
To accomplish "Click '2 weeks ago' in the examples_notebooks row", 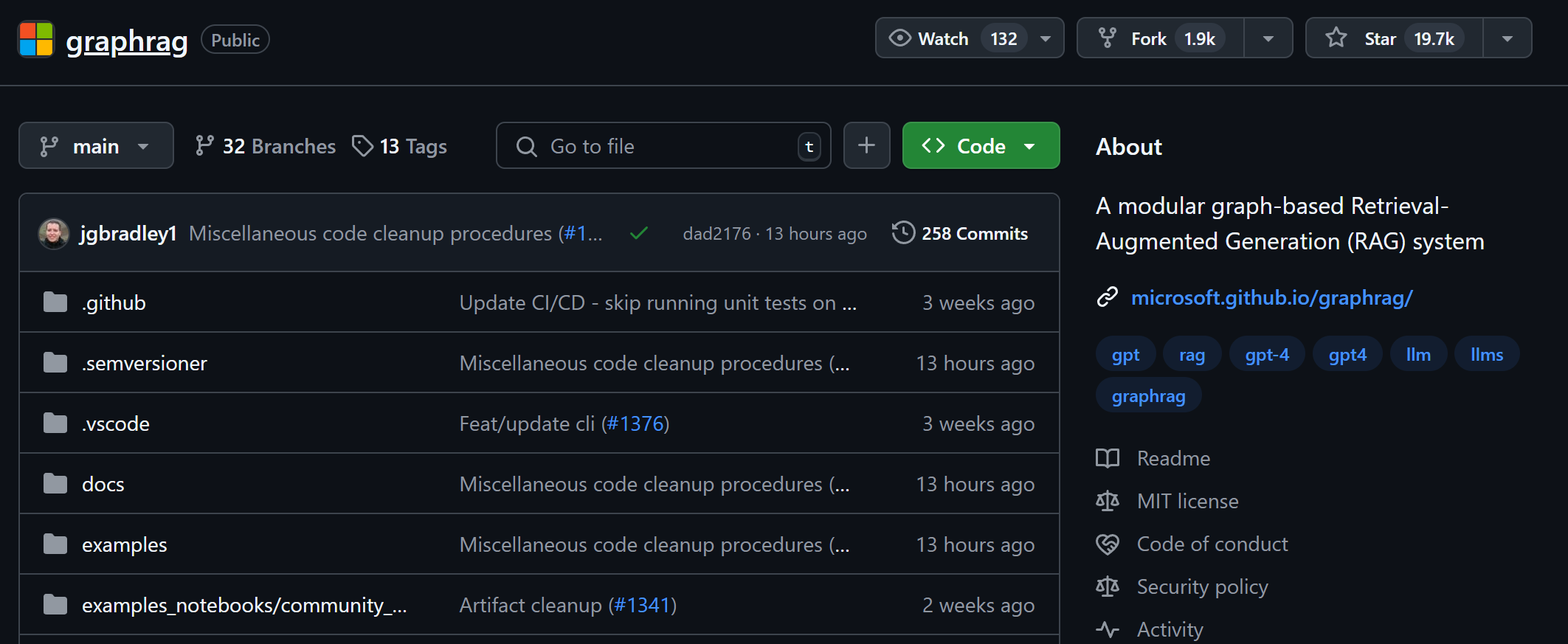I will 978,606.
